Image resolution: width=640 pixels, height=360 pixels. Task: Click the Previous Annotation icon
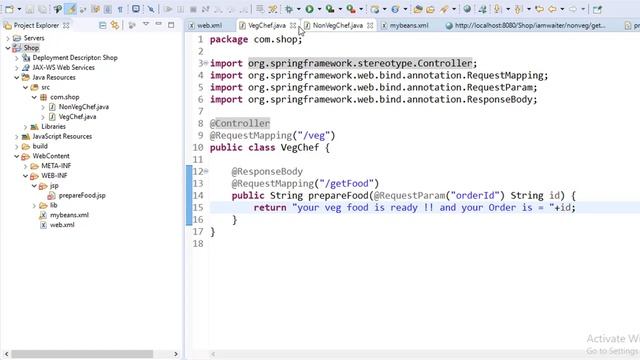[518, 9]
